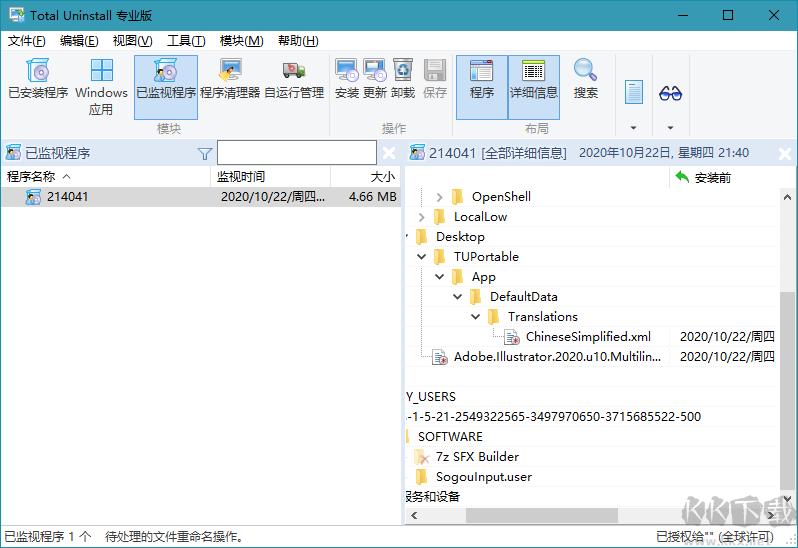Click the App folder icon

coord(458,277)
